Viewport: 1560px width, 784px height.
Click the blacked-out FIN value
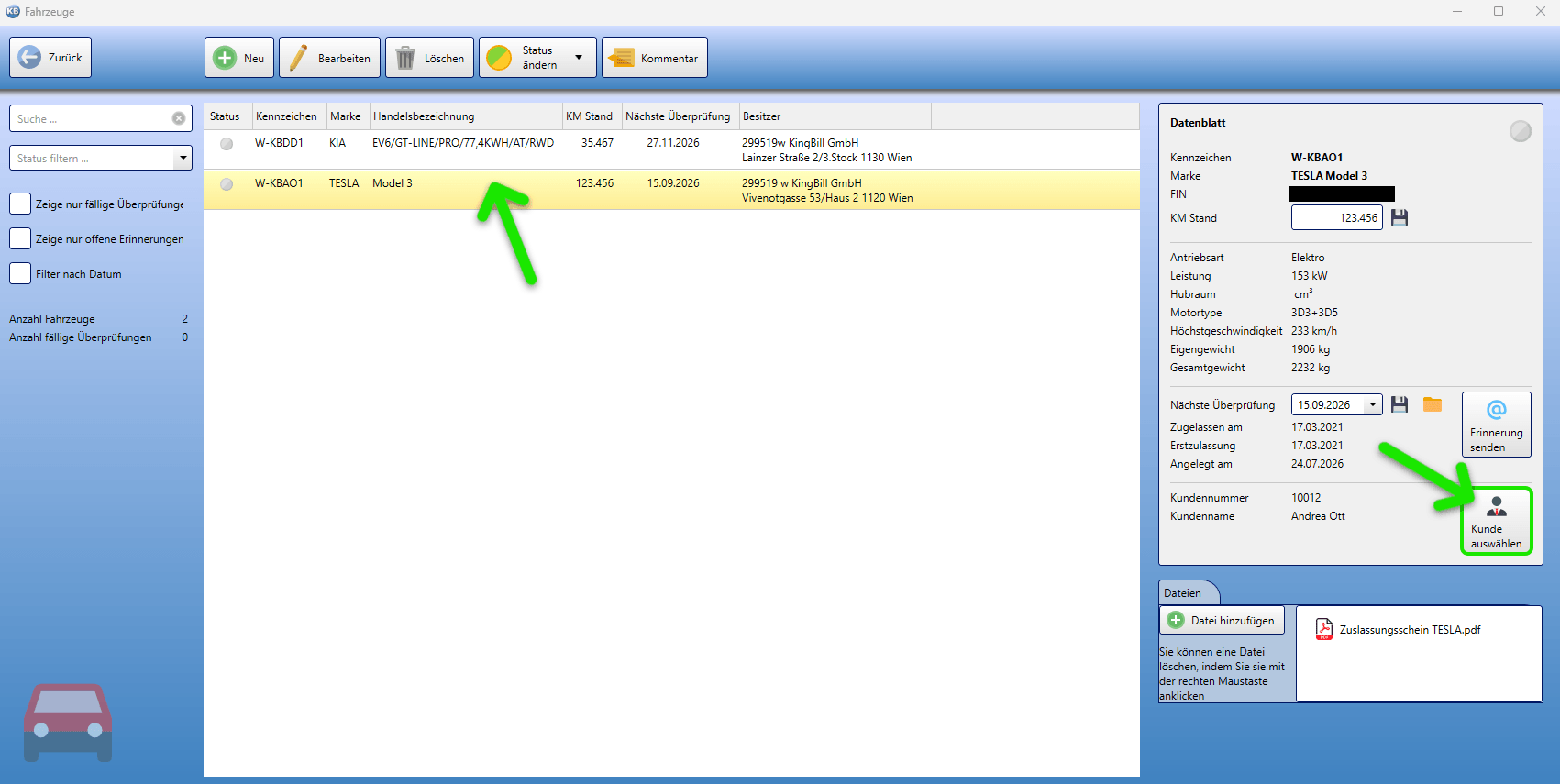point(1342,193)
